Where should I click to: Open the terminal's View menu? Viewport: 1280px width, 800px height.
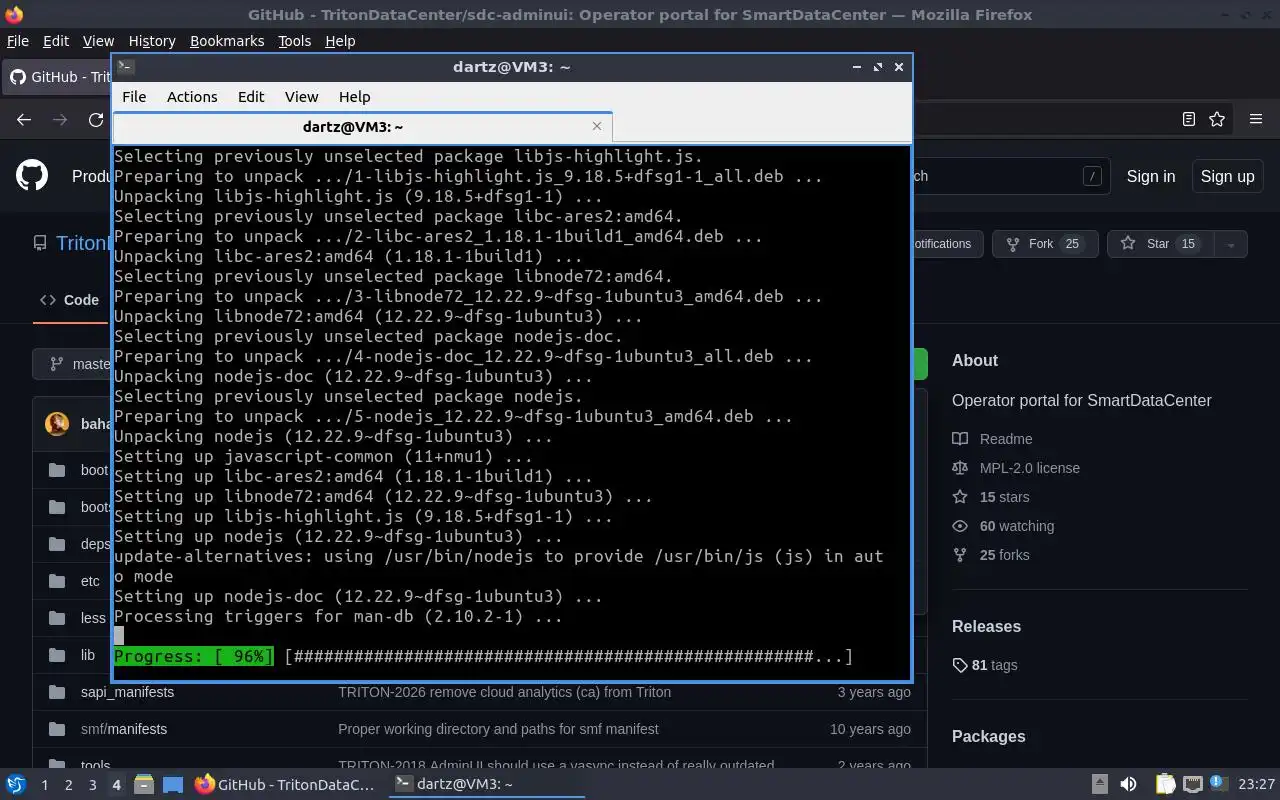click(301, 97)
